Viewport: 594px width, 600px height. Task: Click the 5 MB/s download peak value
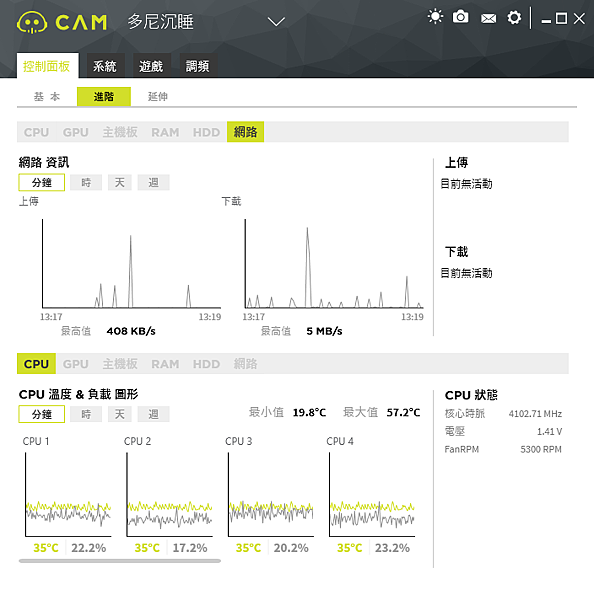(x=324, y=331)
